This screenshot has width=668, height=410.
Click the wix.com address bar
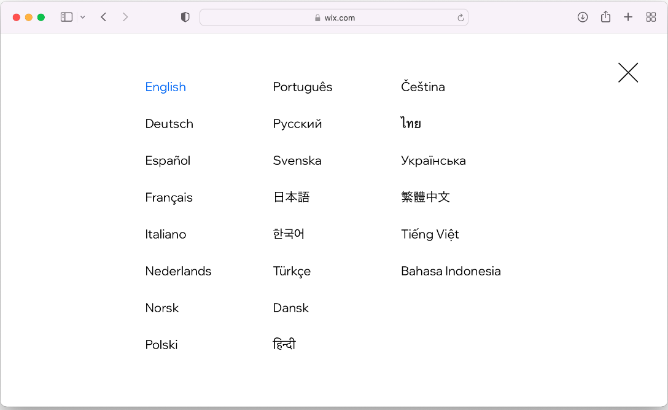pyautogui.click(x=333, y=17)
